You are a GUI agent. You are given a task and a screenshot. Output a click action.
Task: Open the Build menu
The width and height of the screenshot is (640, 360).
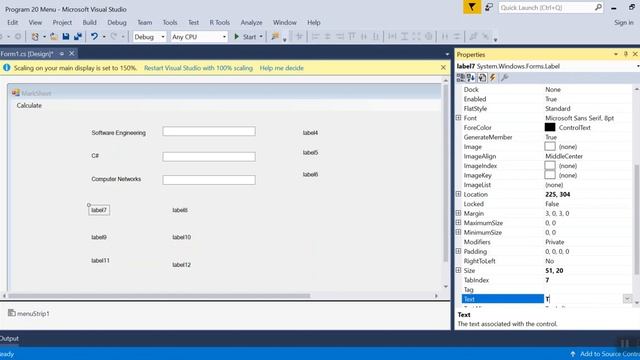click(89, 22)
